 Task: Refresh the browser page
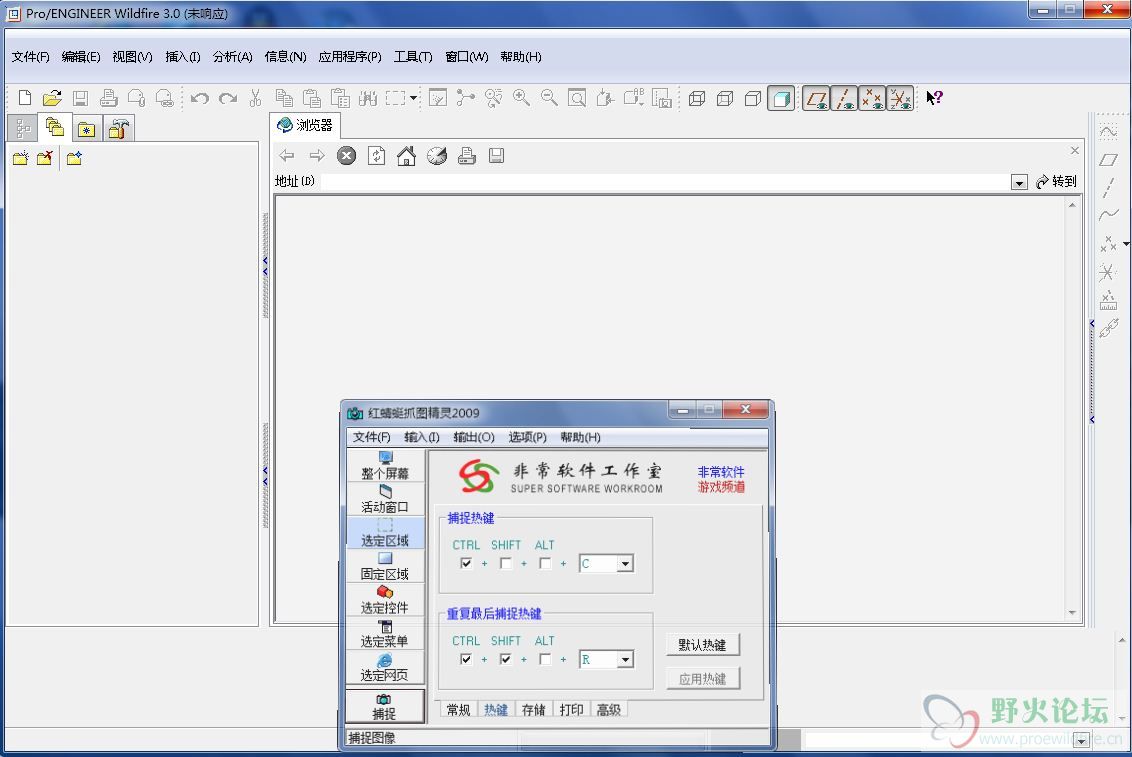pos(376,156)
